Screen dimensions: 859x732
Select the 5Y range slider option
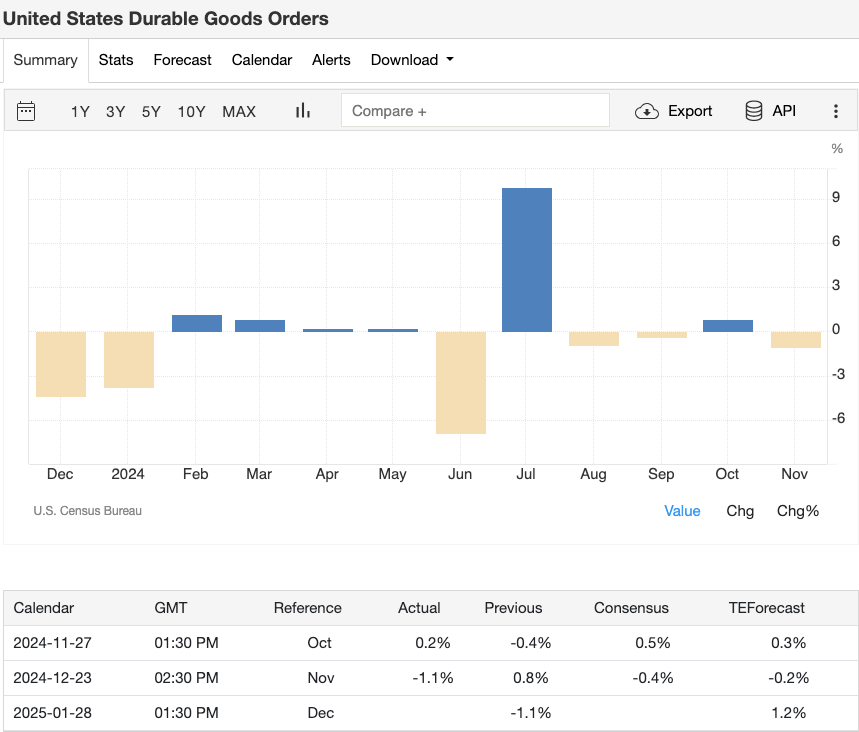coord(151,112)
